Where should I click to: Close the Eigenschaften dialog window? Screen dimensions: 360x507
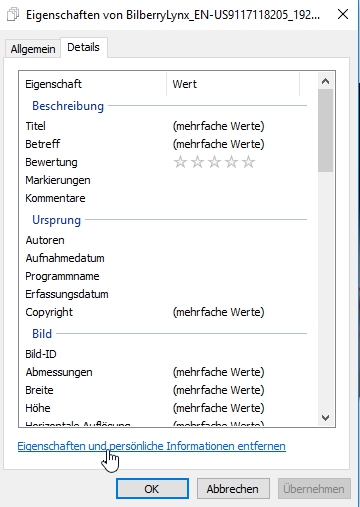tap(343, 14)
